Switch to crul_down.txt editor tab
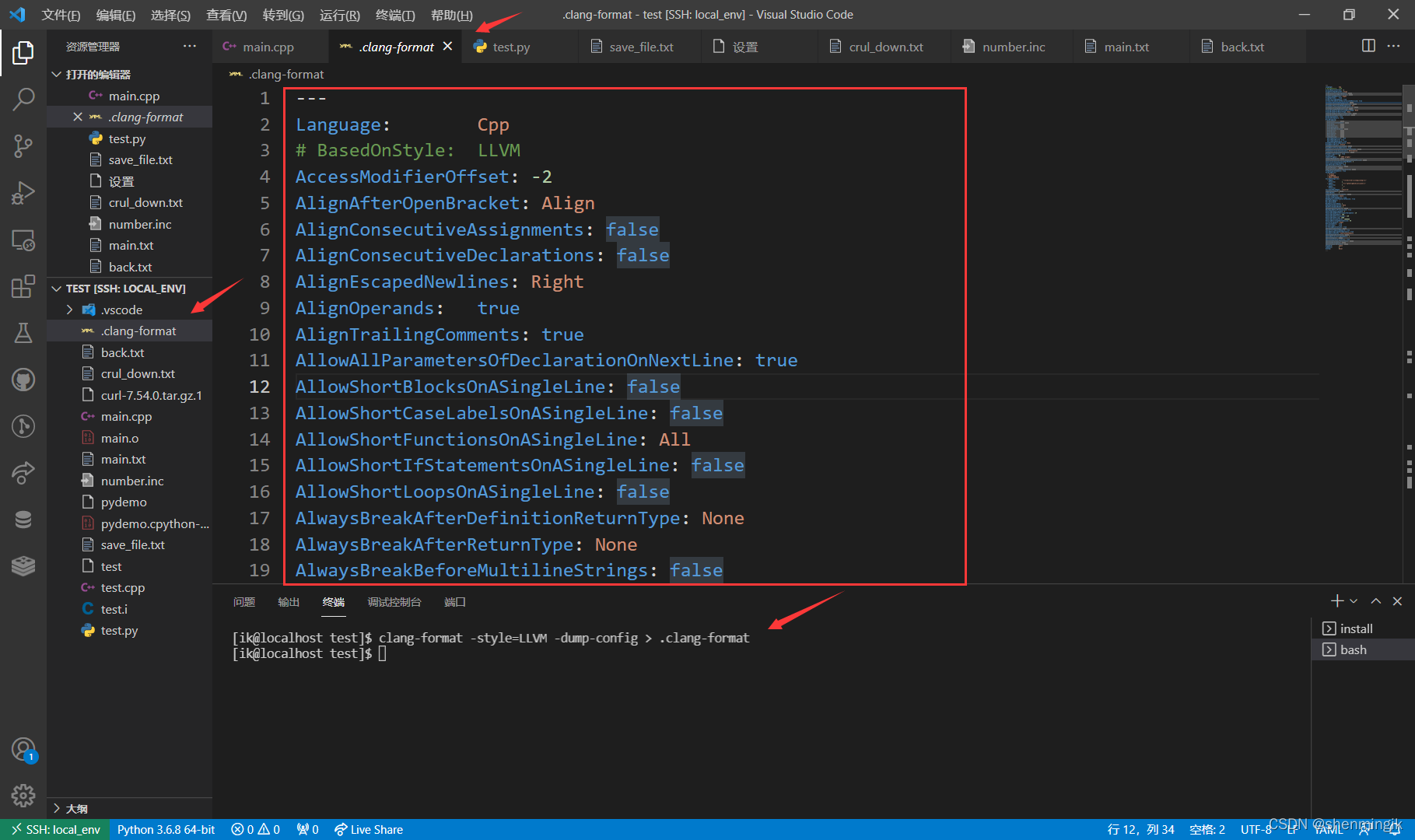Screen dimensions: 1415x840 point(886,47)
